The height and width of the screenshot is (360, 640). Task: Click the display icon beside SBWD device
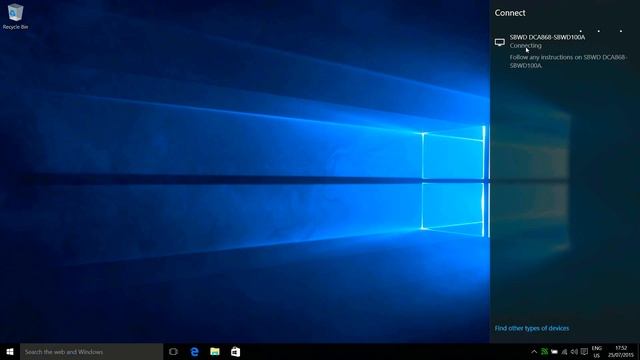500,42
